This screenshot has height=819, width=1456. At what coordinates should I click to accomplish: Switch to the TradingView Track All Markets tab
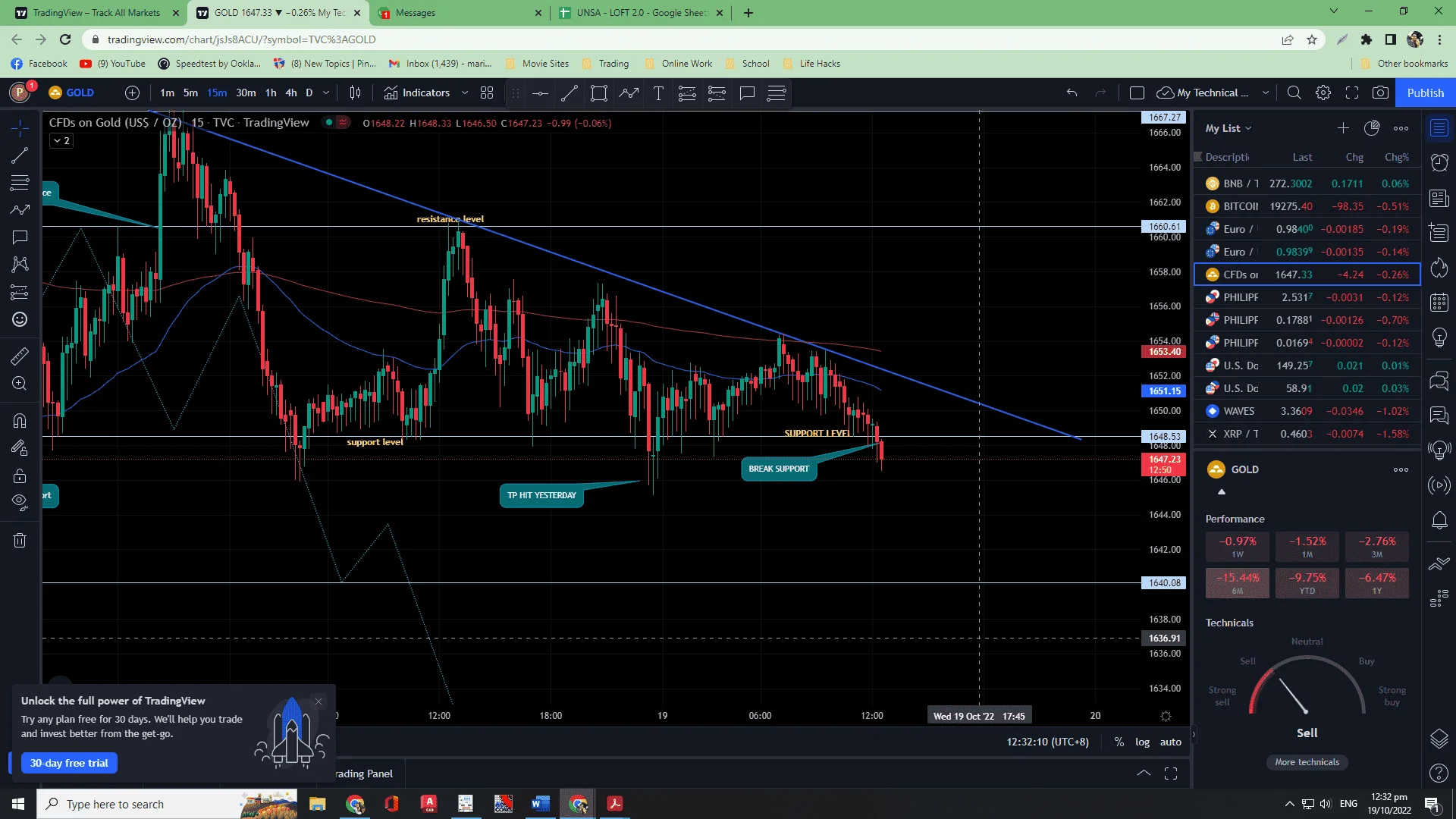point(96,13)
